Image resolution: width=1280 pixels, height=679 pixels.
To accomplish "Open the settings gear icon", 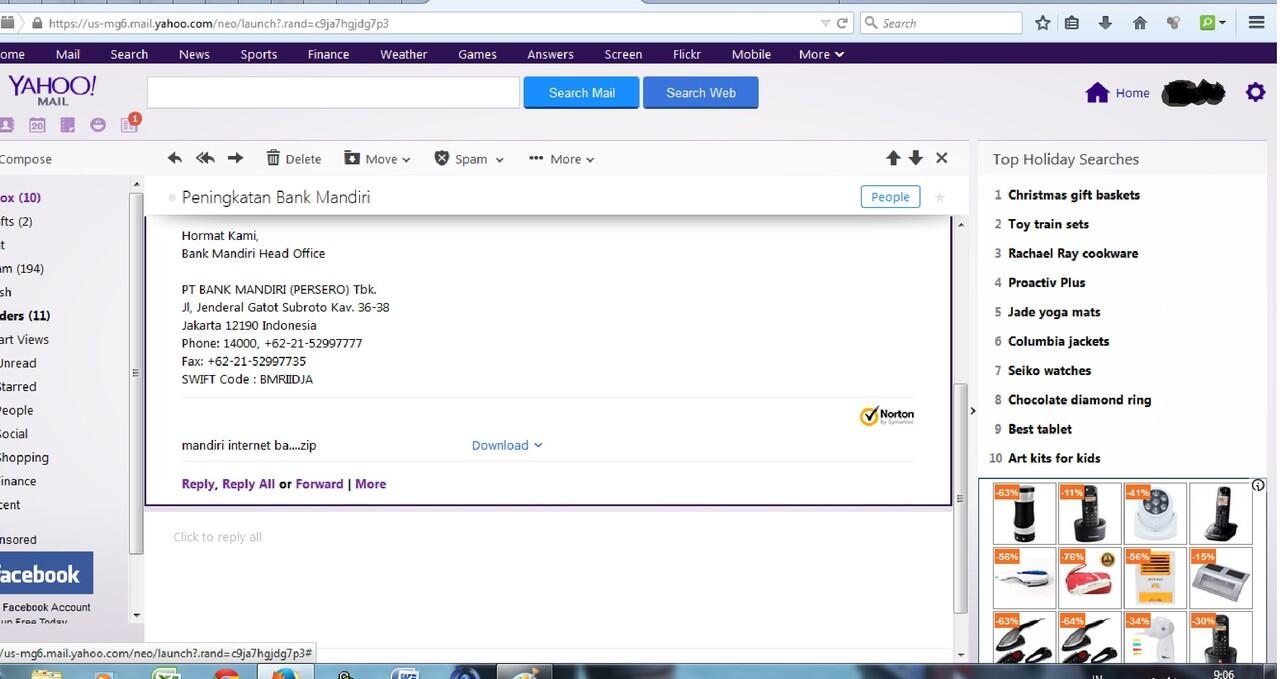I will (x=1255, y=93).
